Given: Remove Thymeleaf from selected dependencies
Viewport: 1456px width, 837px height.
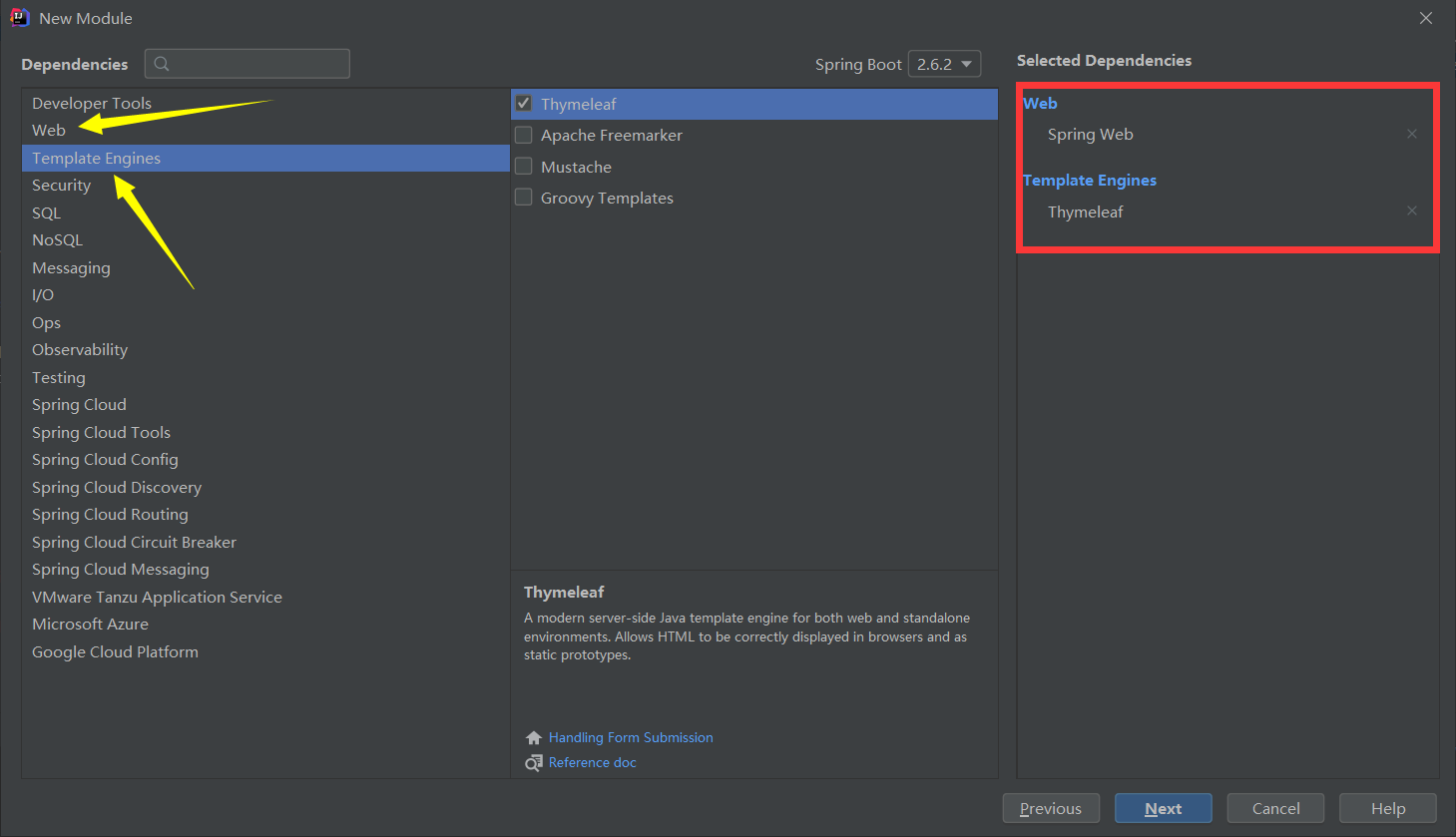Looking at the screenshot, I should 1412,210.
